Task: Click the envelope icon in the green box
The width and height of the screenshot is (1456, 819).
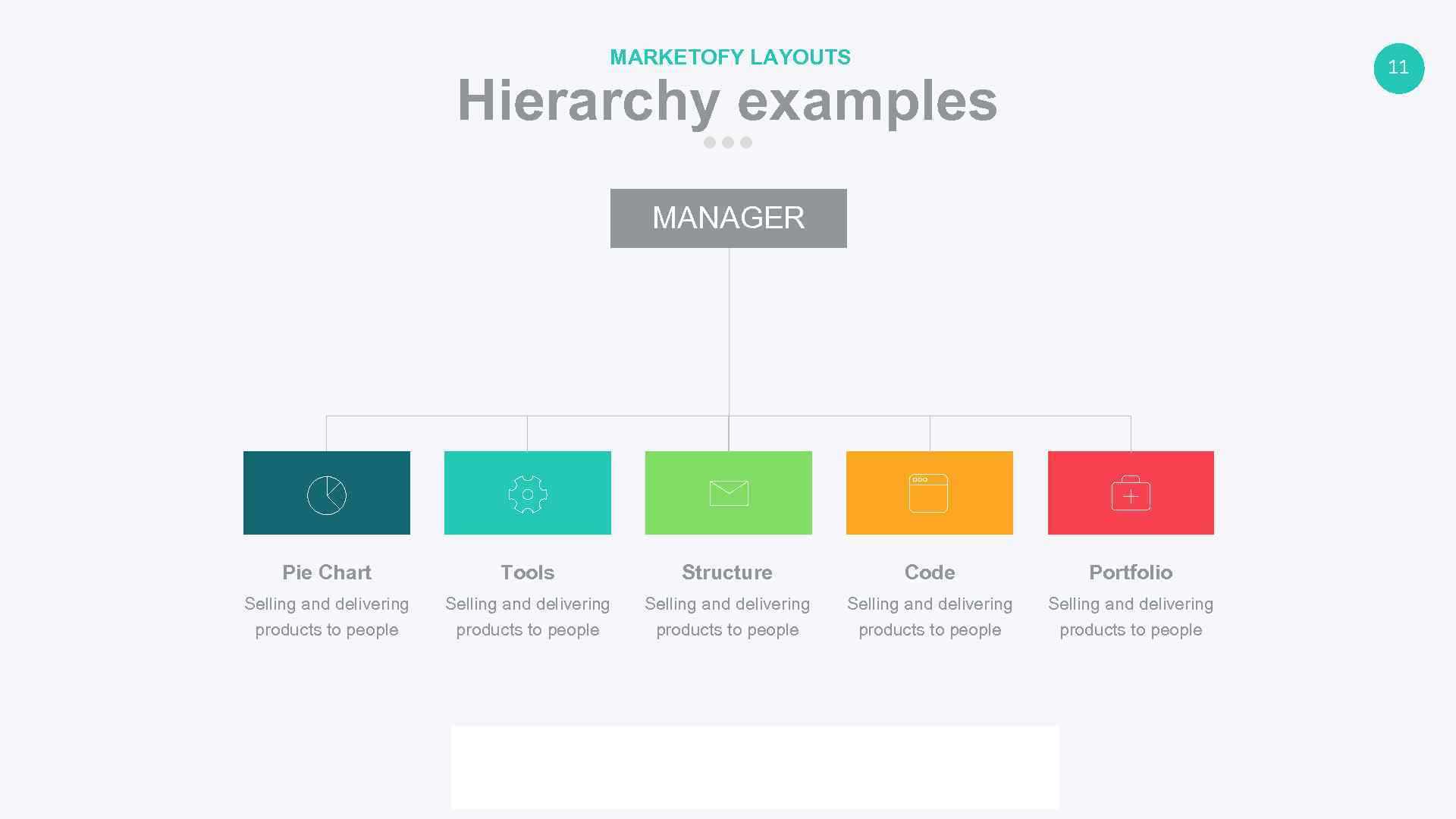Action: click(729, 493)
